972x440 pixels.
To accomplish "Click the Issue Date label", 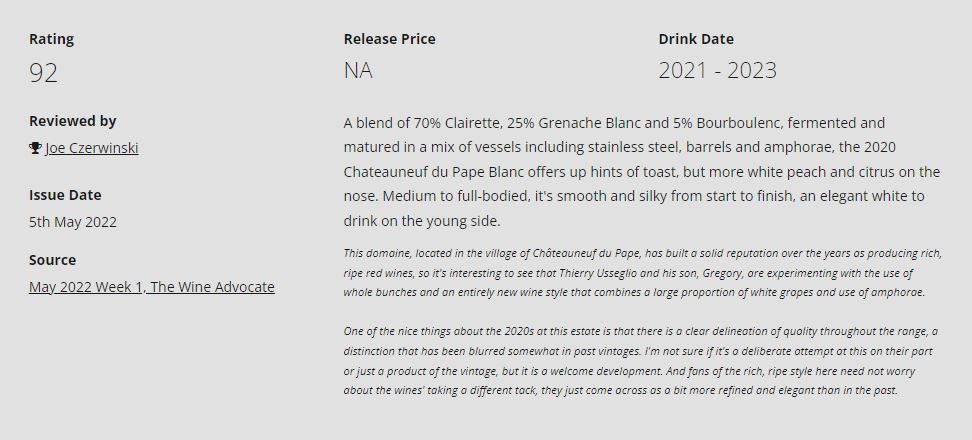I will pyautogui.click(x=65, y=195).
